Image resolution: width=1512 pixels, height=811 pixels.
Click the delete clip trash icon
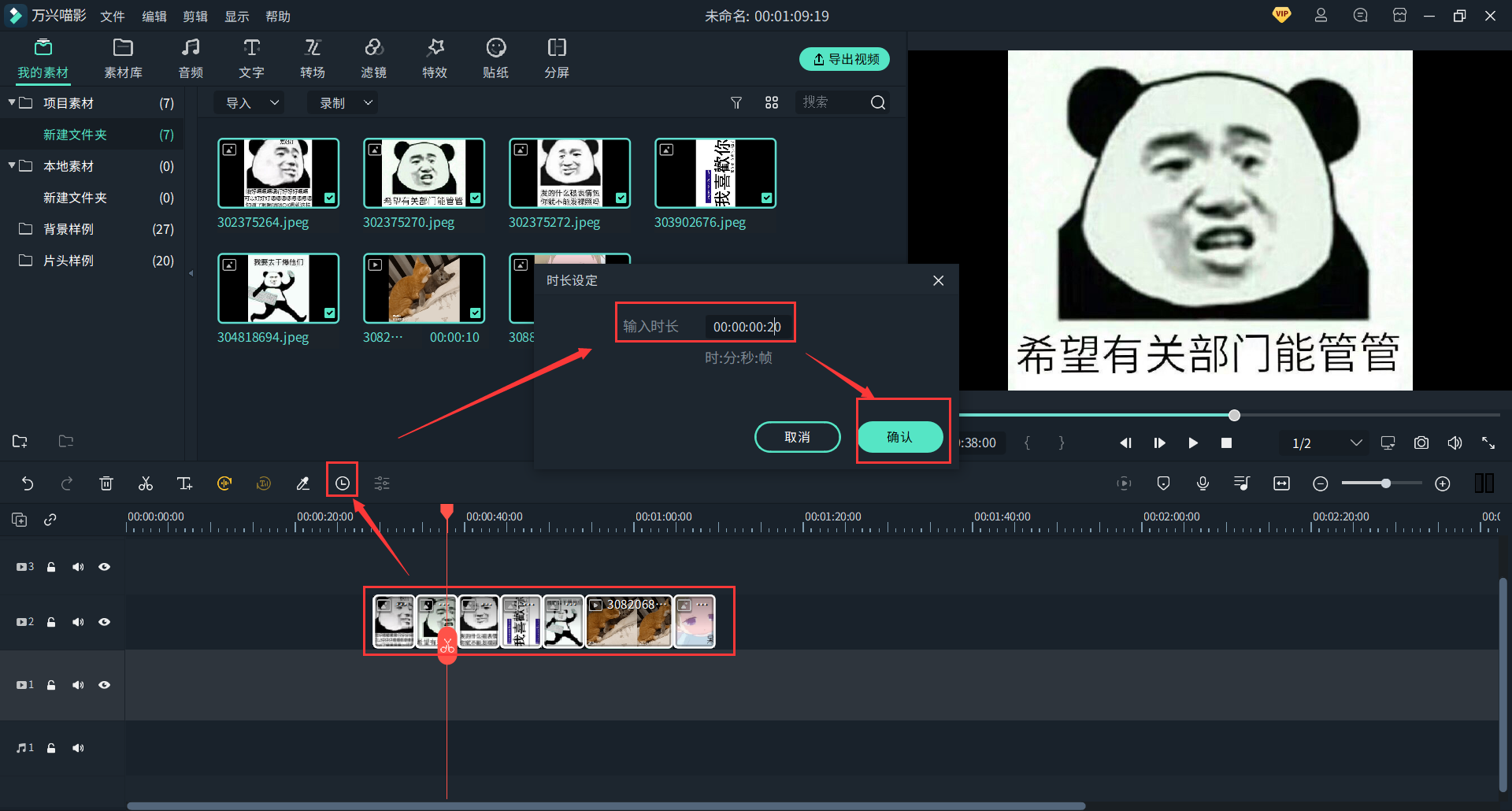[106, 483]
